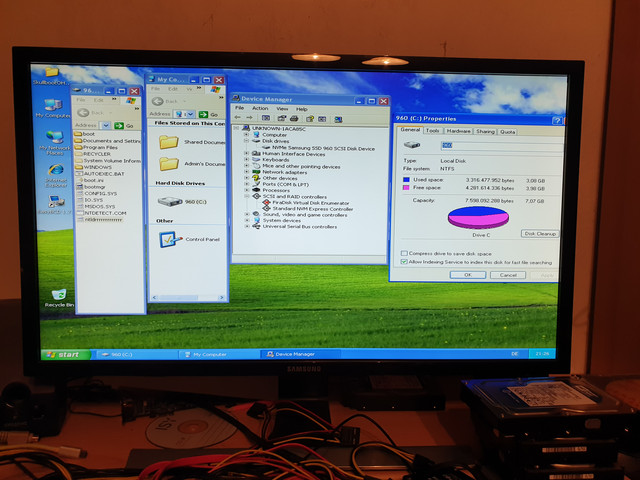Click Help icon in Device Manager toolbar
Screen dimensions: 640x480
pyautogui.click(x=310, y=119)
